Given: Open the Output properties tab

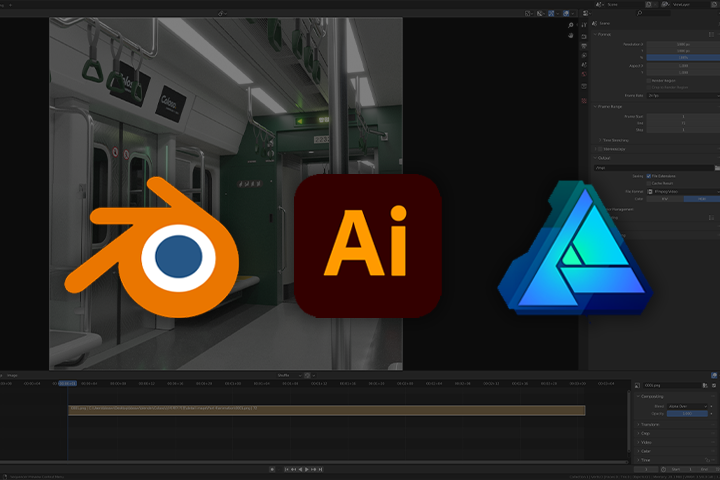Looking at the screenshot, I should pos(584,46).
